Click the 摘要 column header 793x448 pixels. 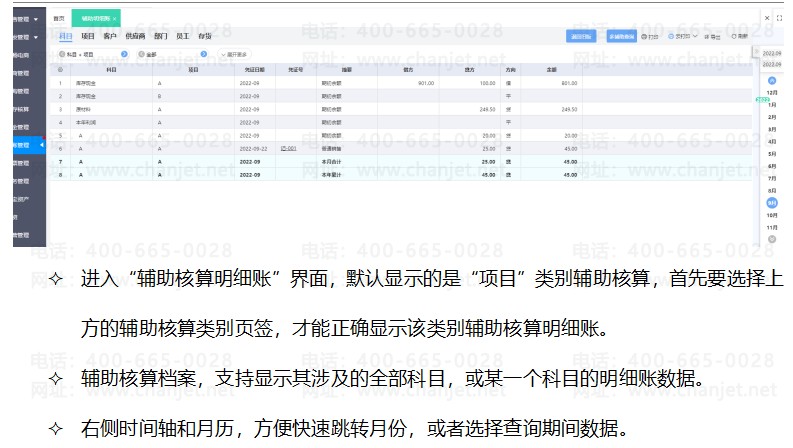click(x=346, y=70)
